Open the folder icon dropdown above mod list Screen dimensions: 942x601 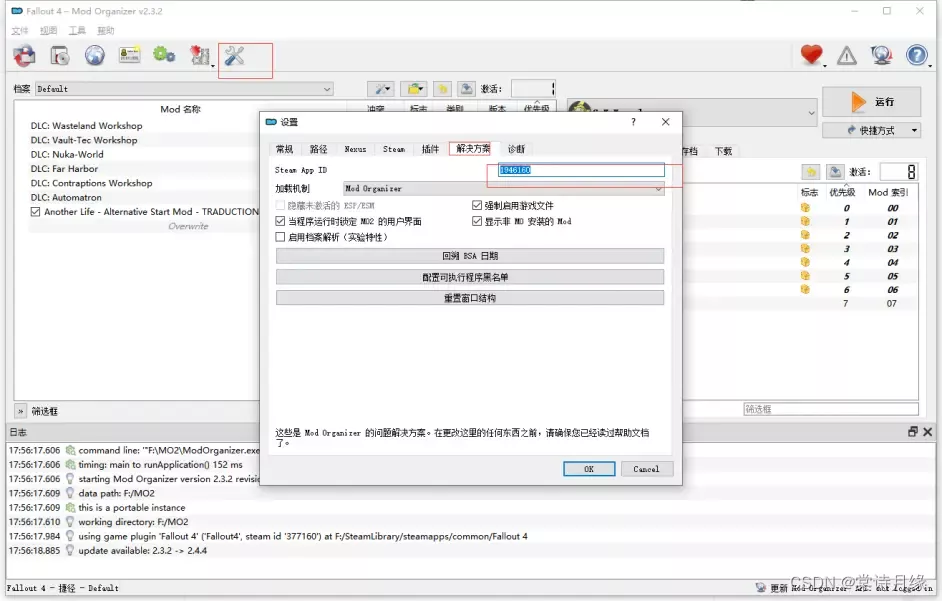tap(414, 89)
